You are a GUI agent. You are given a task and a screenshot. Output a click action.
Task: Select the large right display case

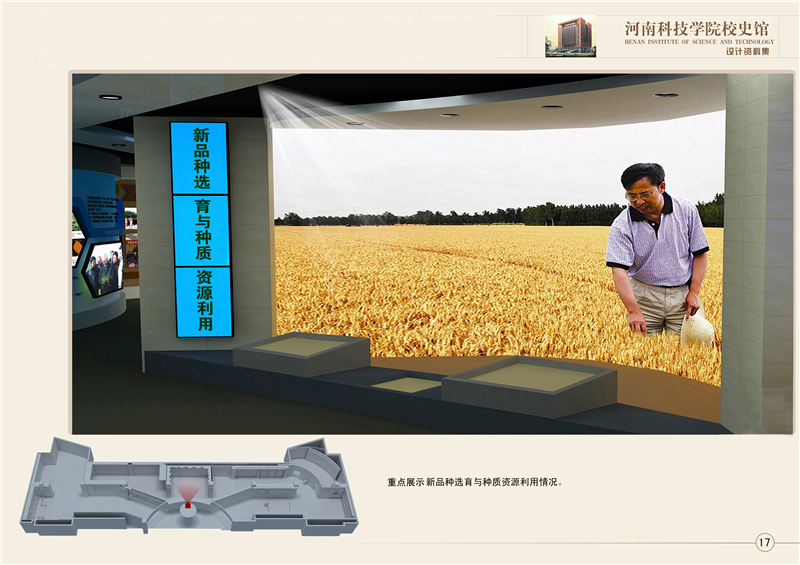(529, 384)
